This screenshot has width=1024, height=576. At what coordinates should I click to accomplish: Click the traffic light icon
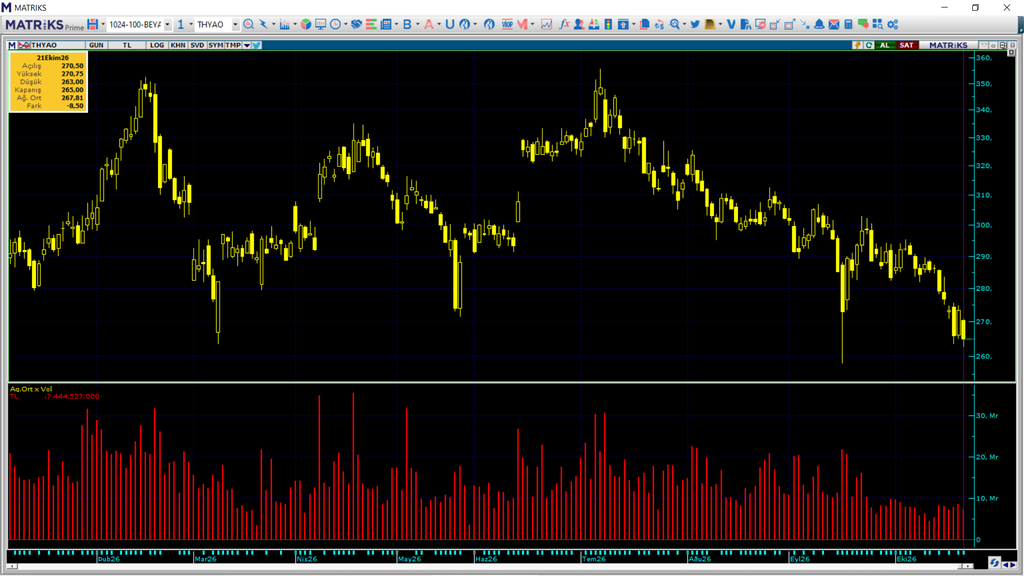(608, 24)
